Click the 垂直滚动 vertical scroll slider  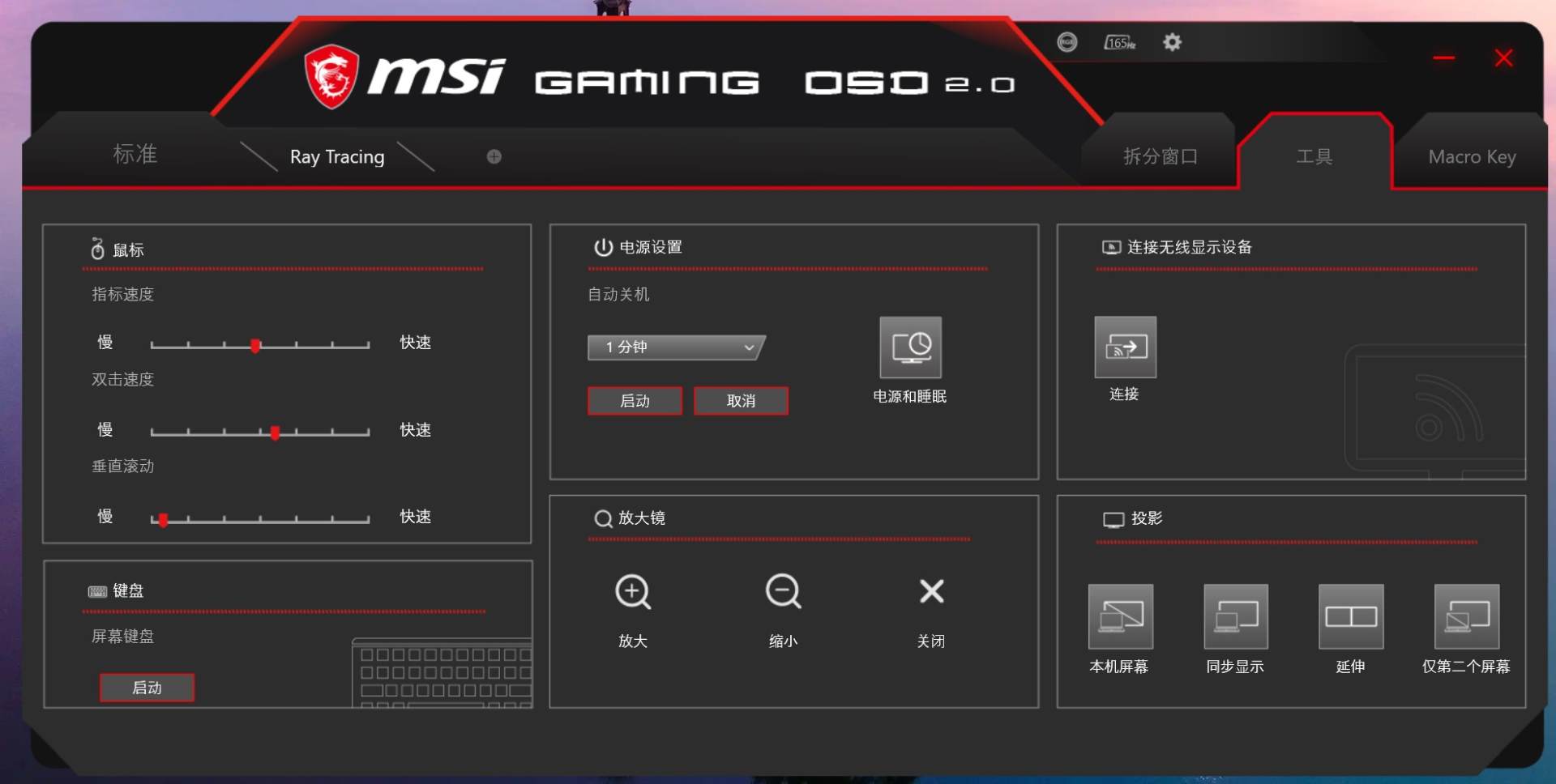click(x=260, y=519)
